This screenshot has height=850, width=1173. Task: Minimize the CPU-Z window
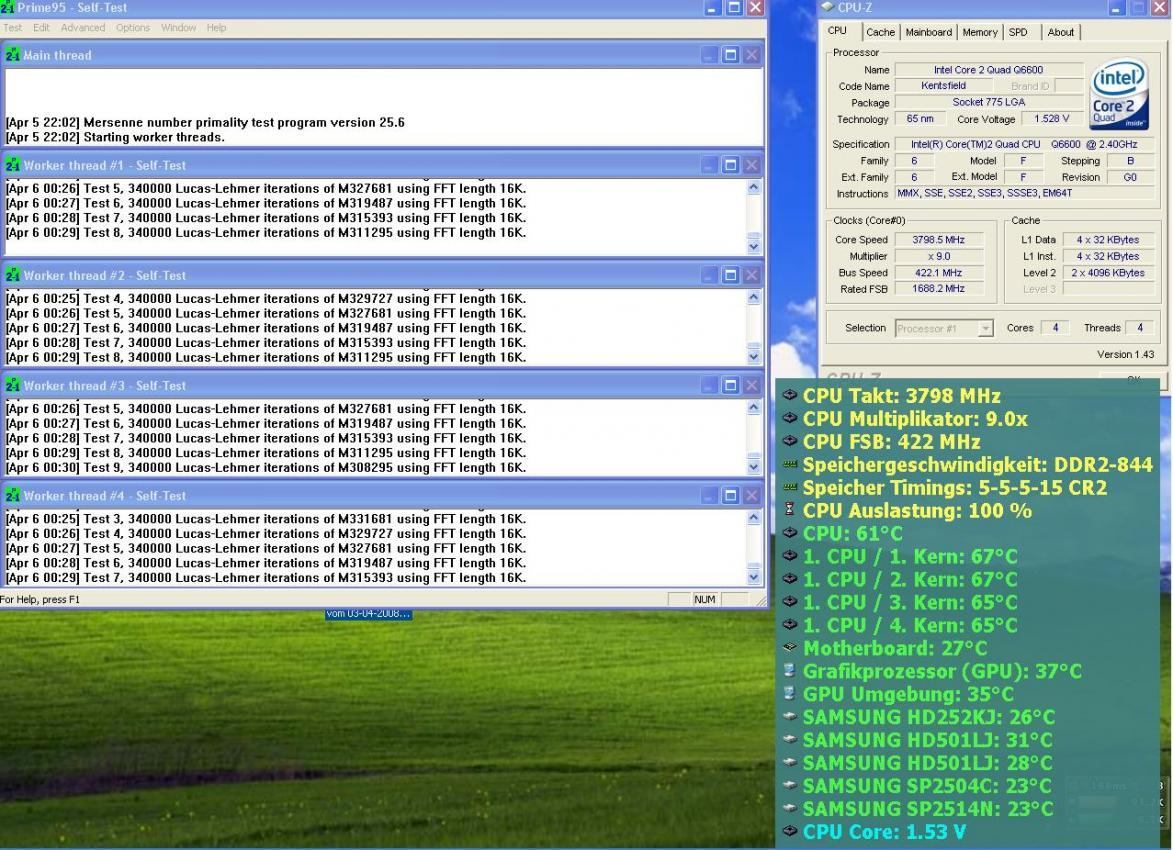[x=1115, y=8]
